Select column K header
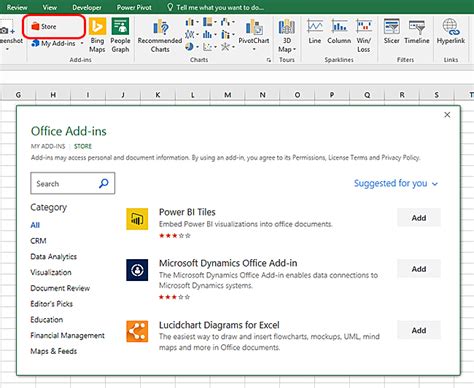 158,95
